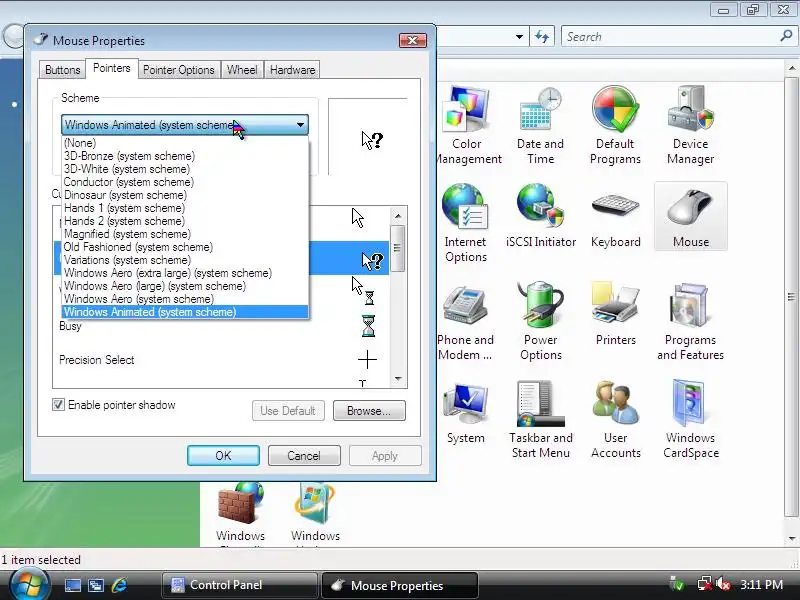
Task: Click the Browse... button
Action: [x=369, y=411]
